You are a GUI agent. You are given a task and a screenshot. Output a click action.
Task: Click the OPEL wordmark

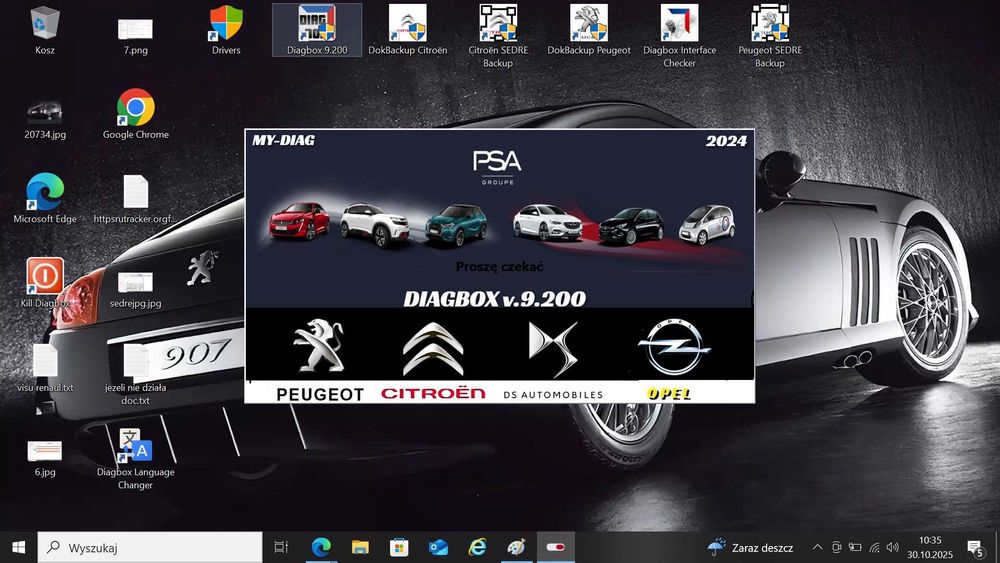point(668,393)
